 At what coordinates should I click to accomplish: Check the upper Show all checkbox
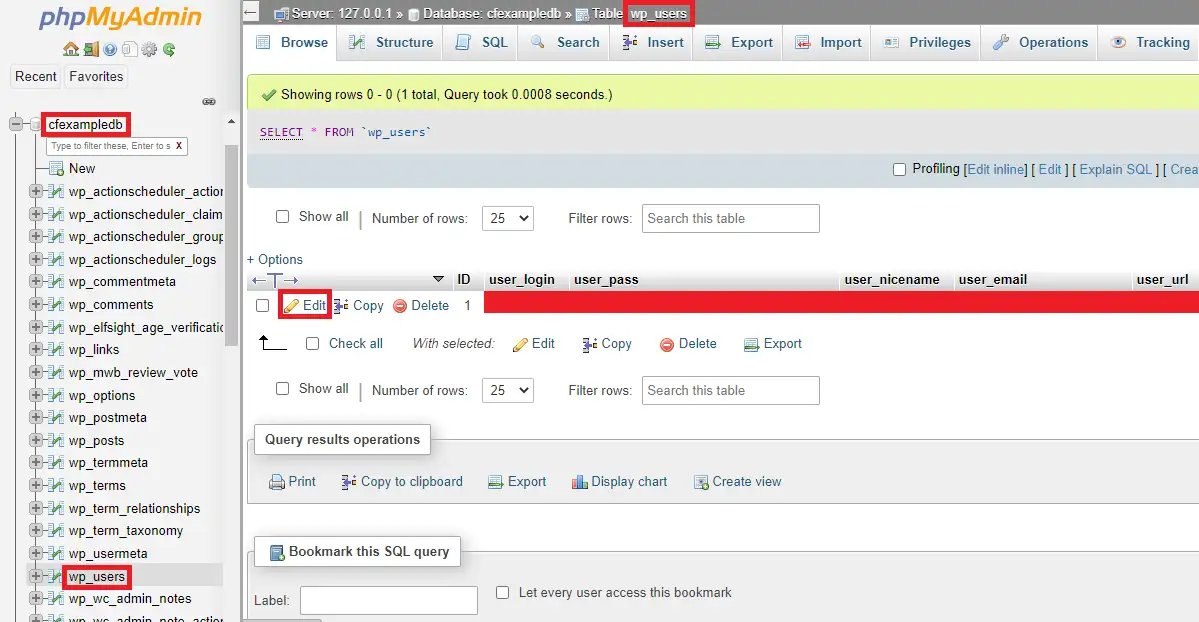282,217
